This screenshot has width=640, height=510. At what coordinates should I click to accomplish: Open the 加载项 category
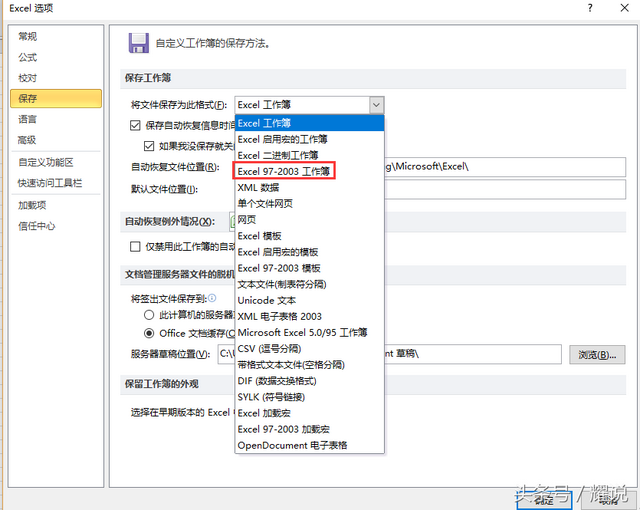coord(56,205)
